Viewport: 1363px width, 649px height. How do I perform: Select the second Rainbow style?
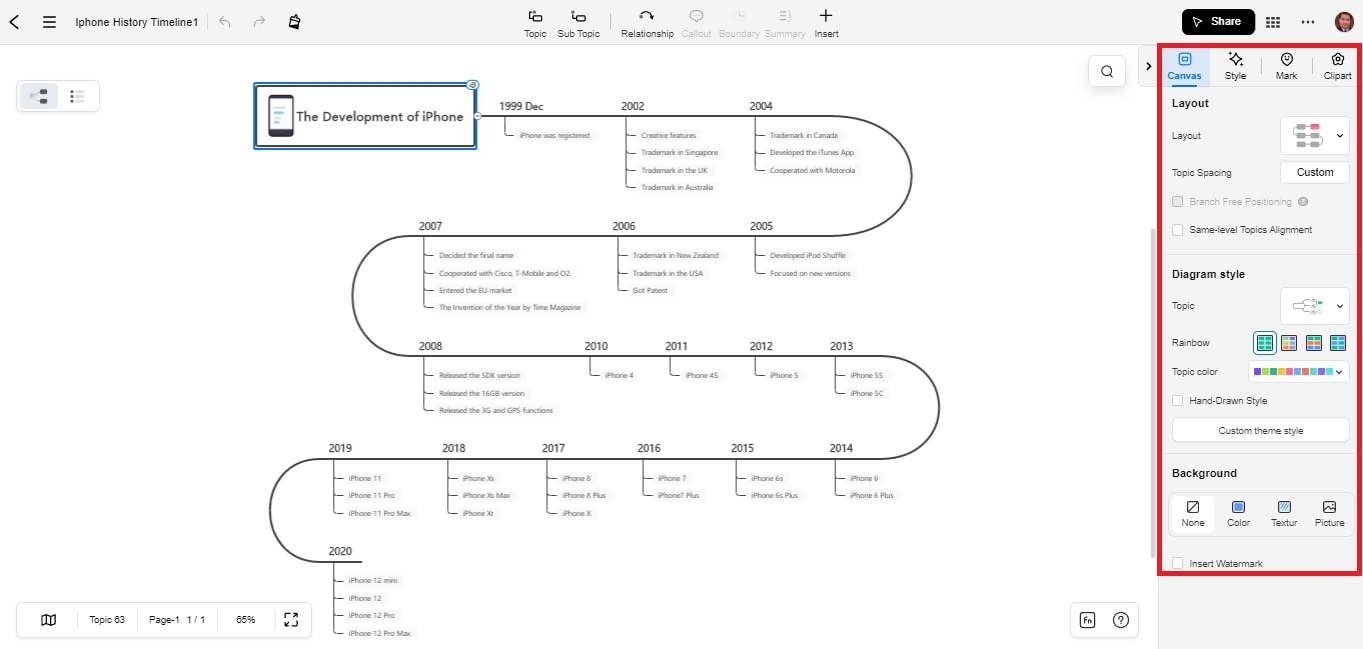point(1289,343)
